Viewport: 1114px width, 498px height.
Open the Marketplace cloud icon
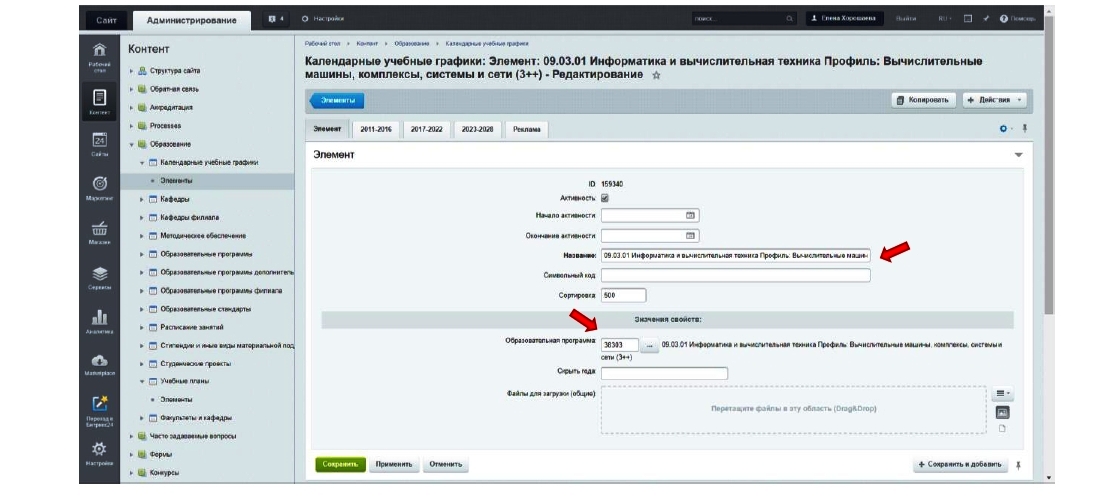[99, 362]
